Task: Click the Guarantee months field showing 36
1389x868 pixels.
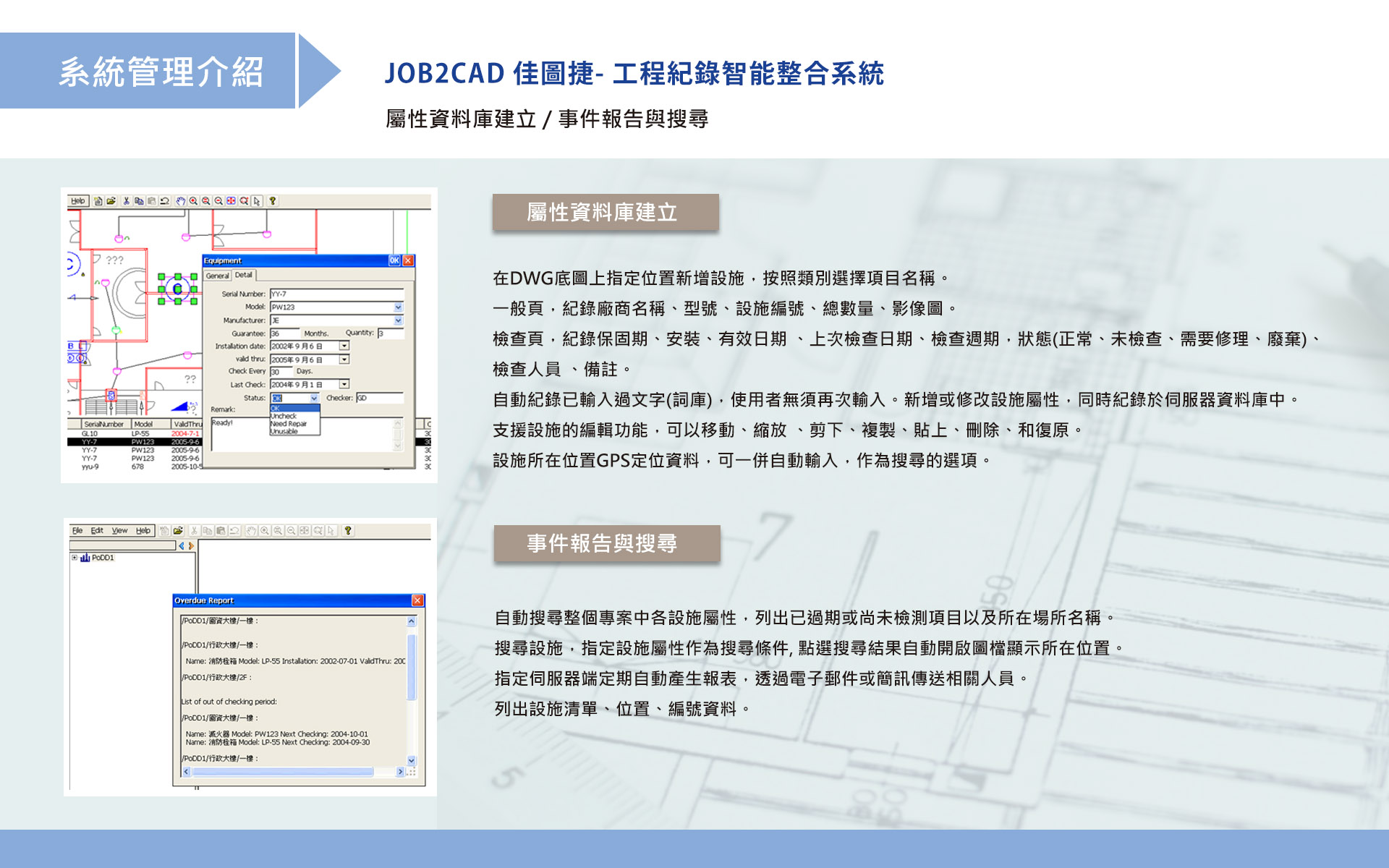Action: point(284,333)
